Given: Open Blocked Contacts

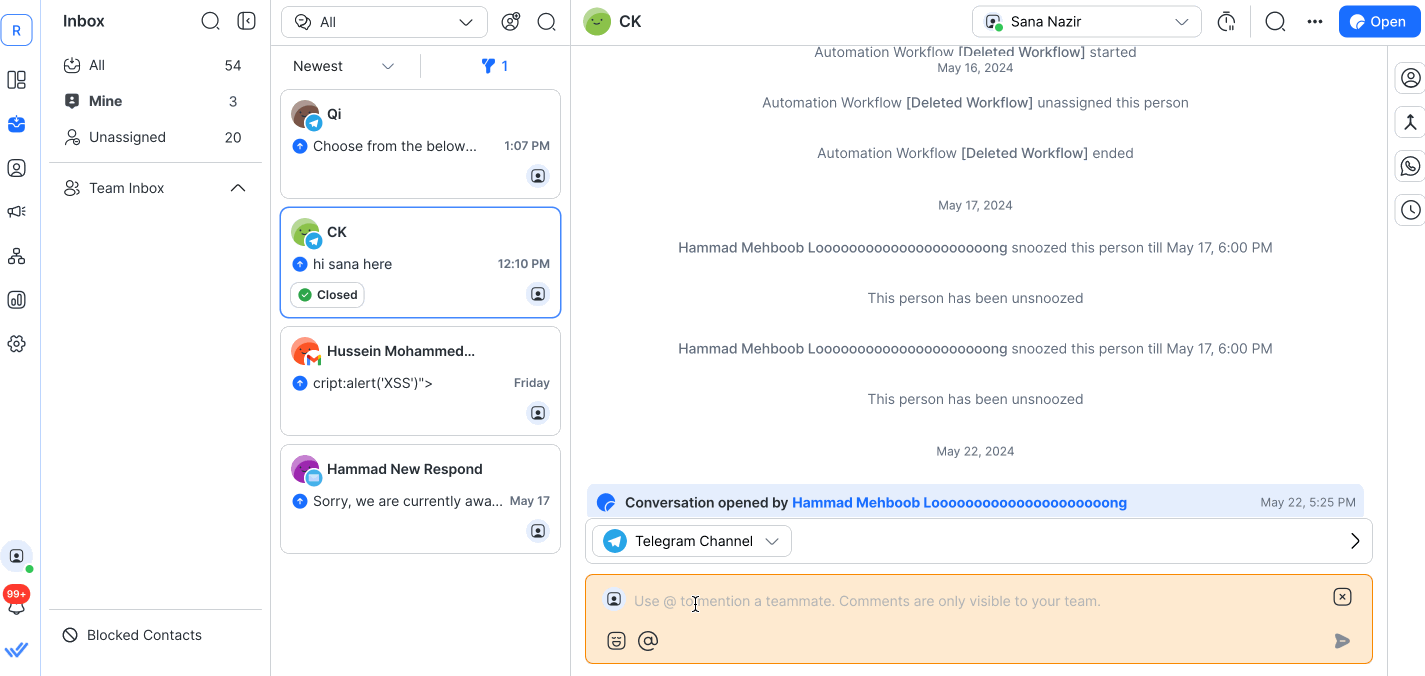Looking at the screenshot, I should [x=144, y=635].
